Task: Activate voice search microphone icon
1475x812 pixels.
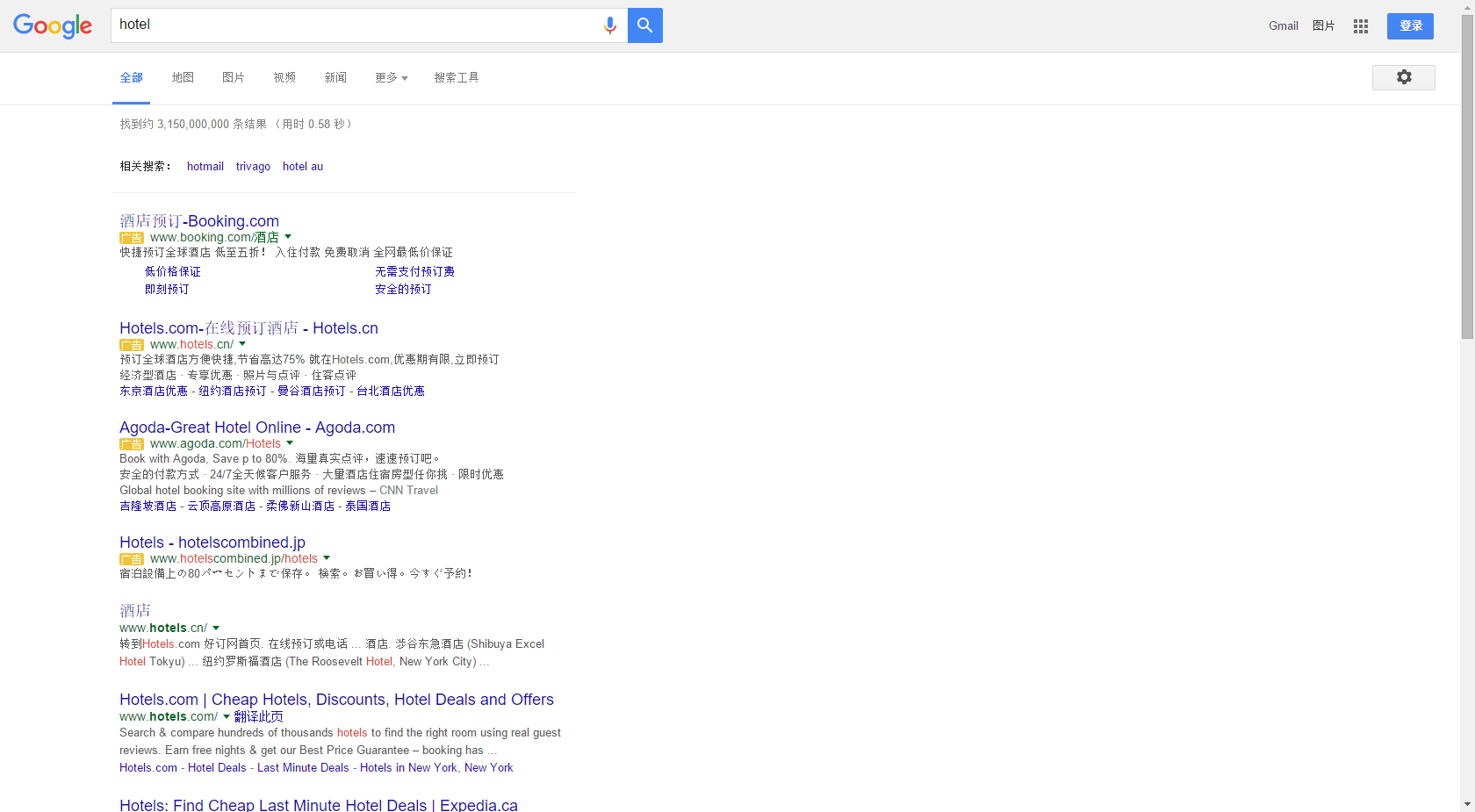Action: point(610,25)
